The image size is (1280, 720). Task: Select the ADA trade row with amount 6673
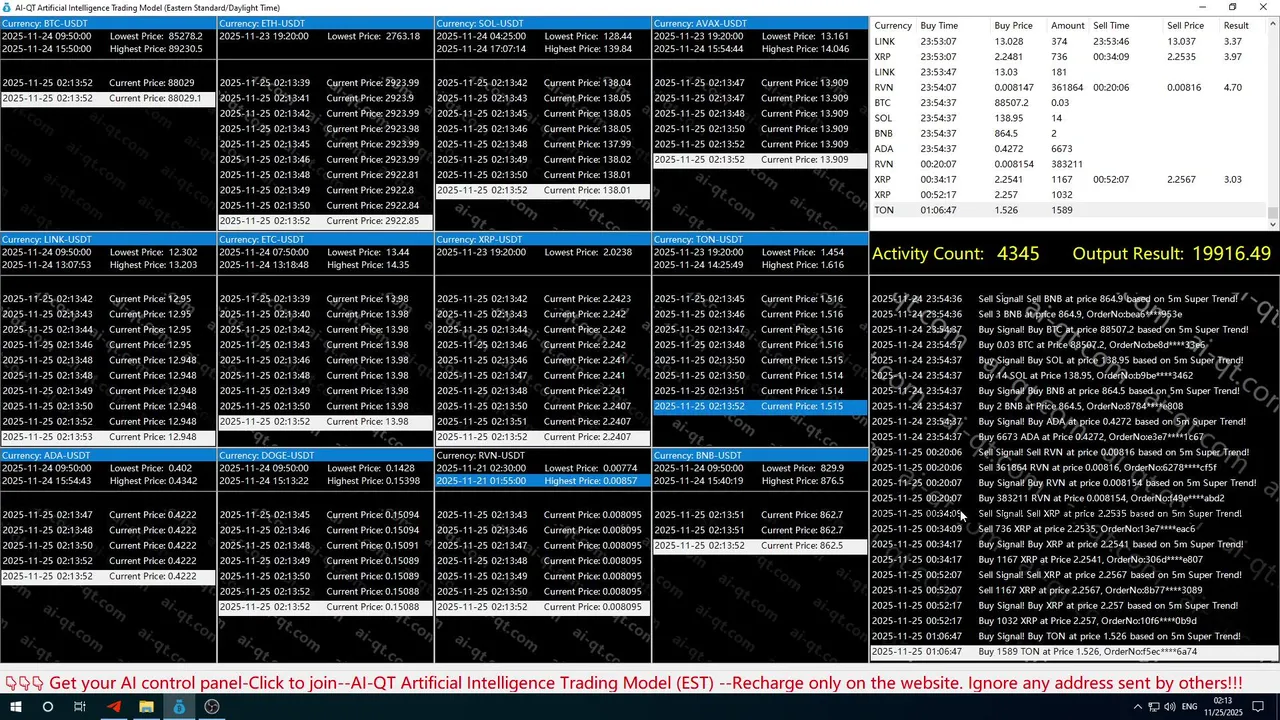(x=1068, y=149)
